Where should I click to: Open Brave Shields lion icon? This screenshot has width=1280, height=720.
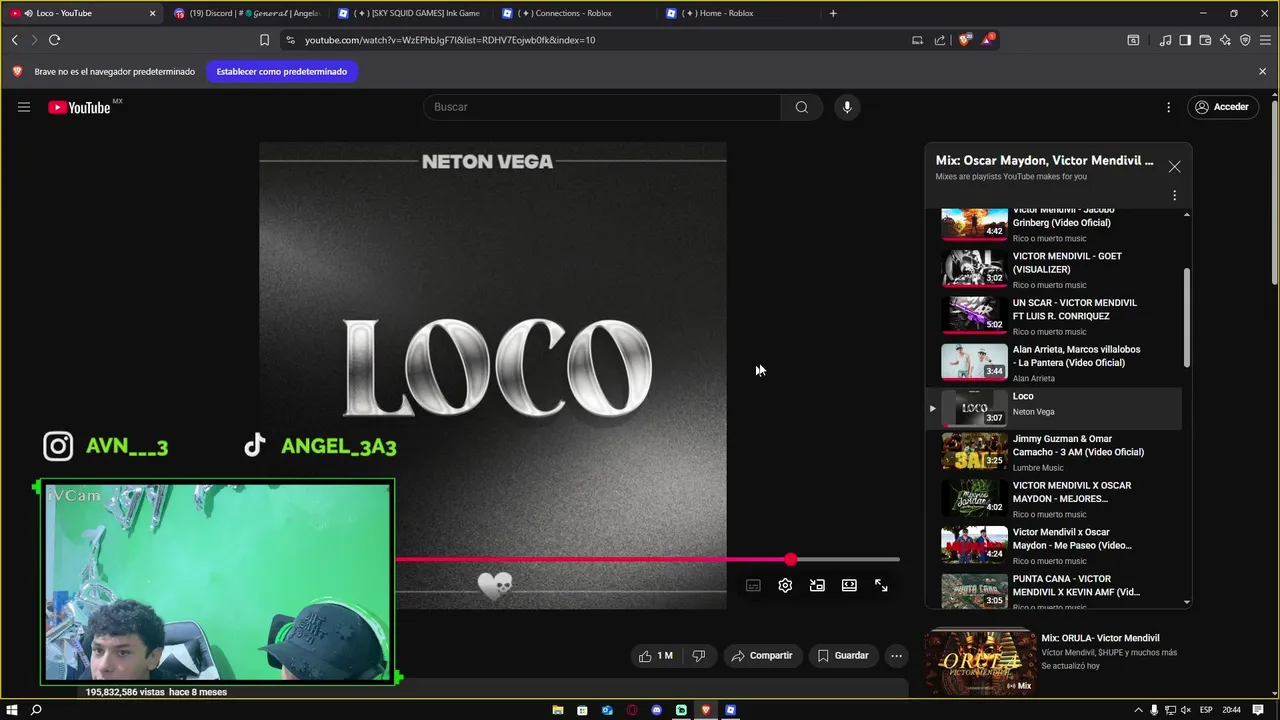click(x=964, y=40)
